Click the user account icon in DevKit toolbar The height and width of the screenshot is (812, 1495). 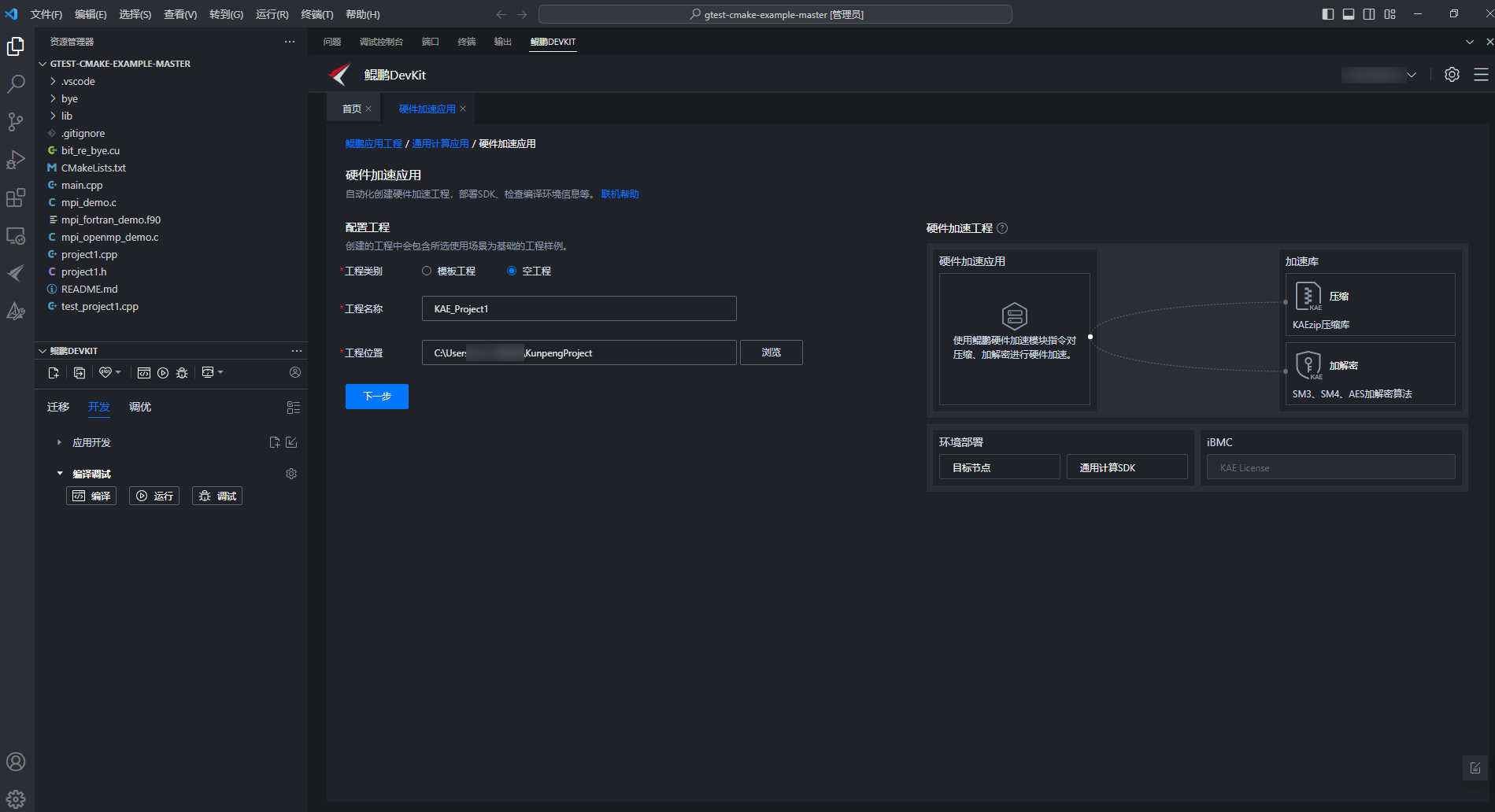[295, 372]
